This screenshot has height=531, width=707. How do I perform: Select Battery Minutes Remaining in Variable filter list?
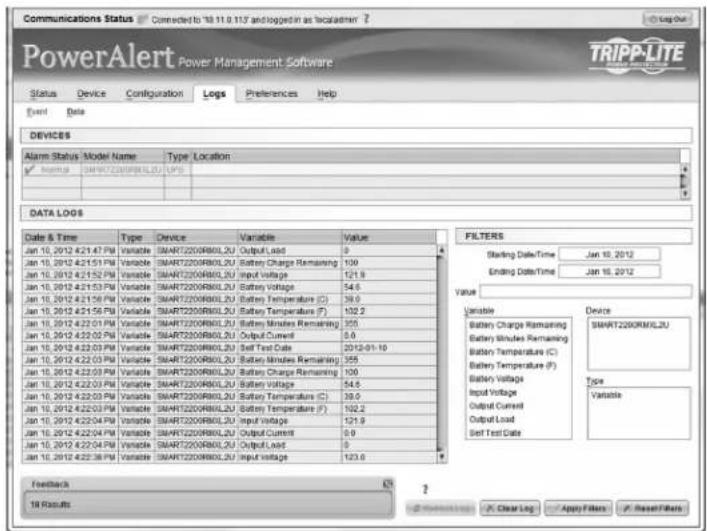coord(518,338)
